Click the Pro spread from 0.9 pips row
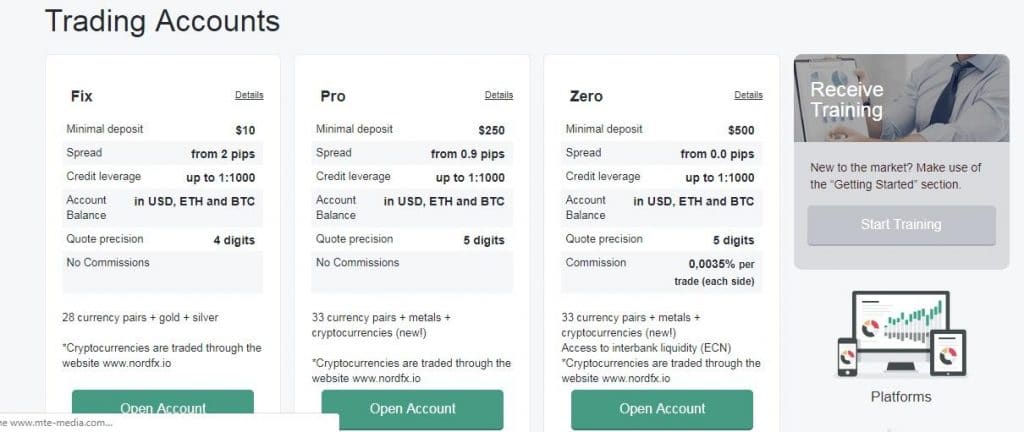 (x=412, y=154)
